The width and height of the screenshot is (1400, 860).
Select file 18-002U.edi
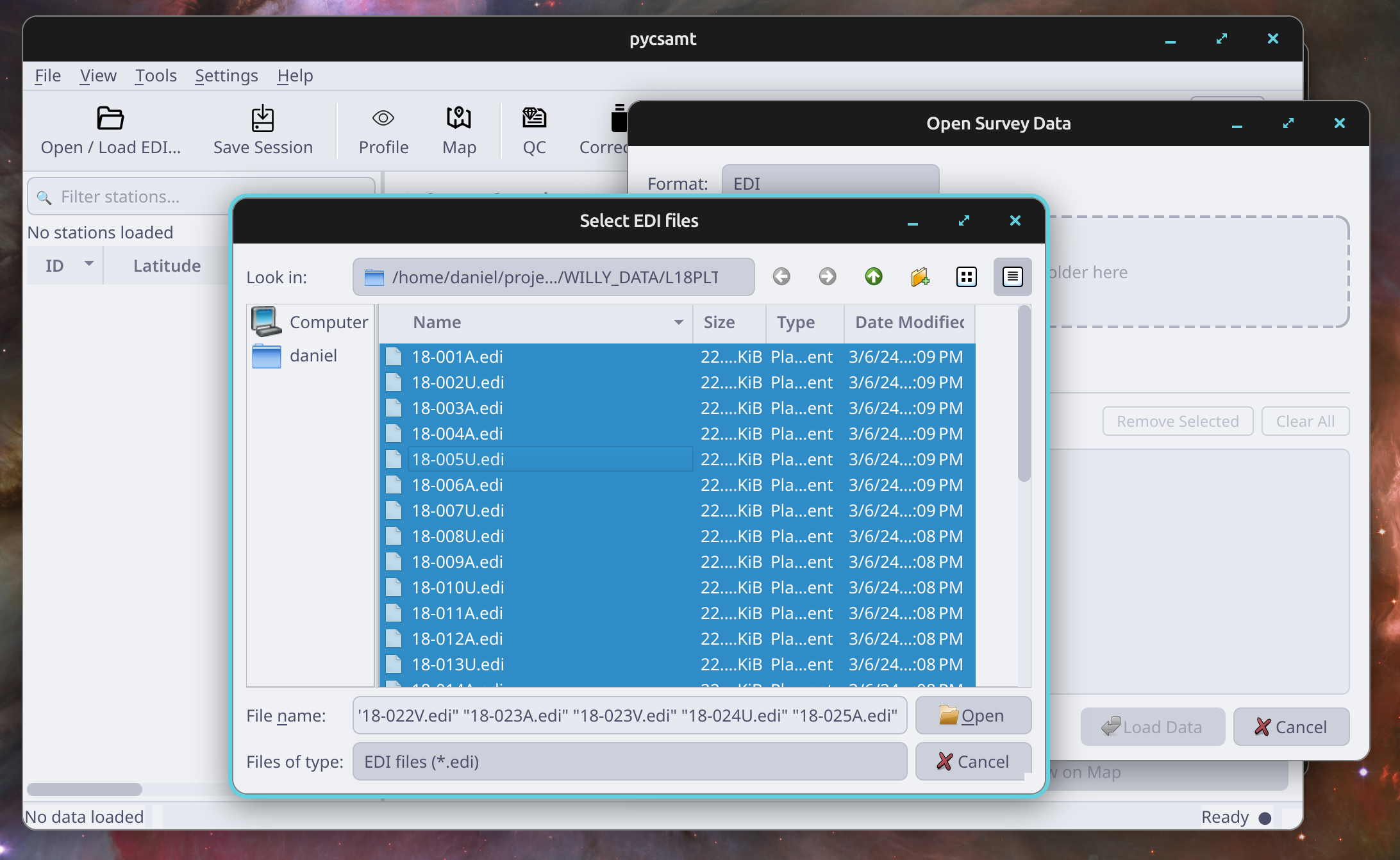click(x=677, y=383)
